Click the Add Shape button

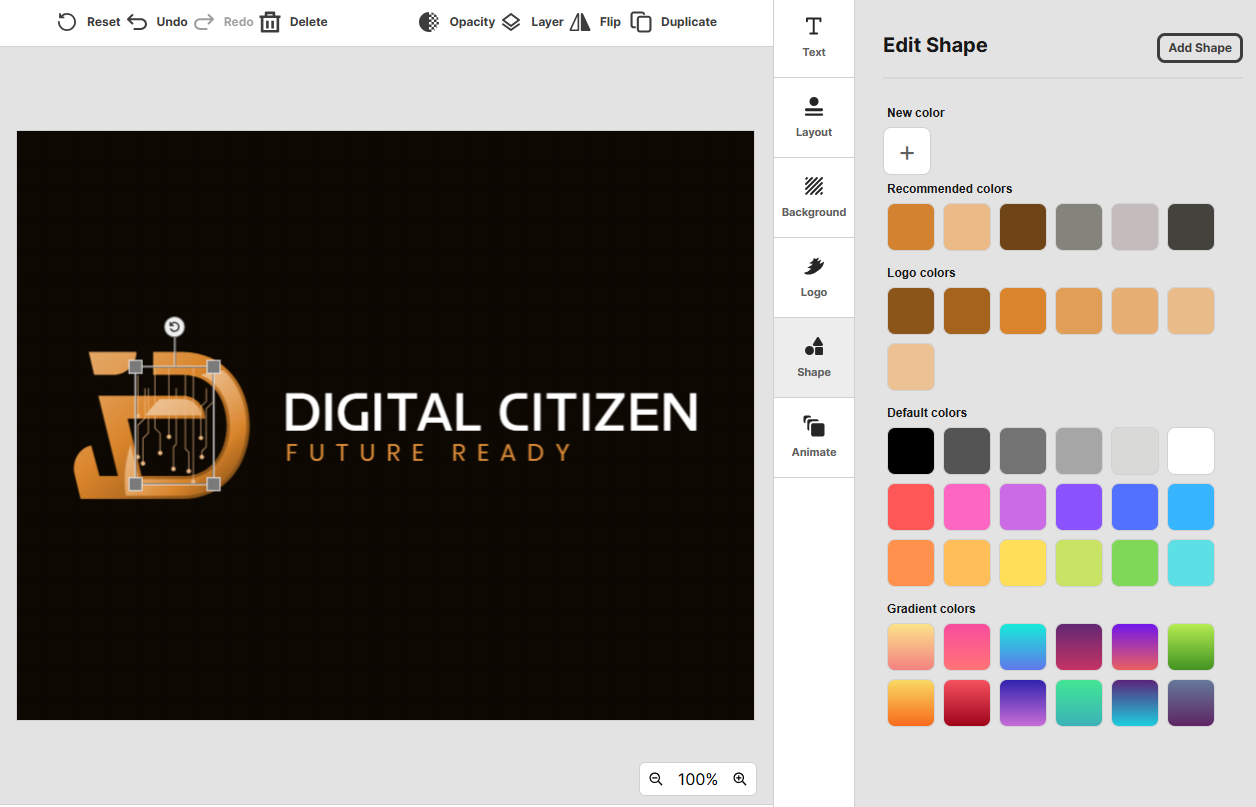coord(1200,48)
